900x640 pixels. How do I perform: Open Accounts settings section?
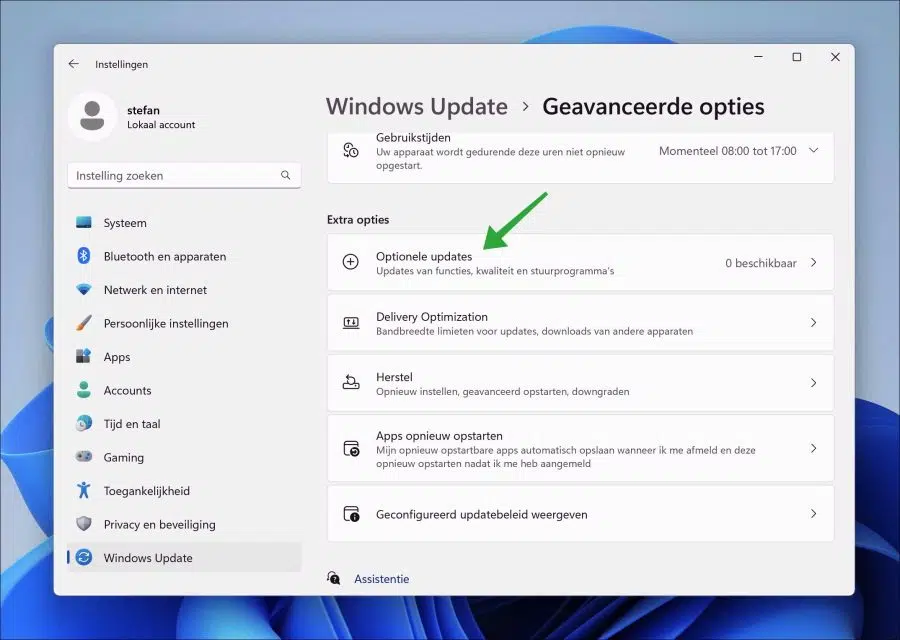(184, 390)
